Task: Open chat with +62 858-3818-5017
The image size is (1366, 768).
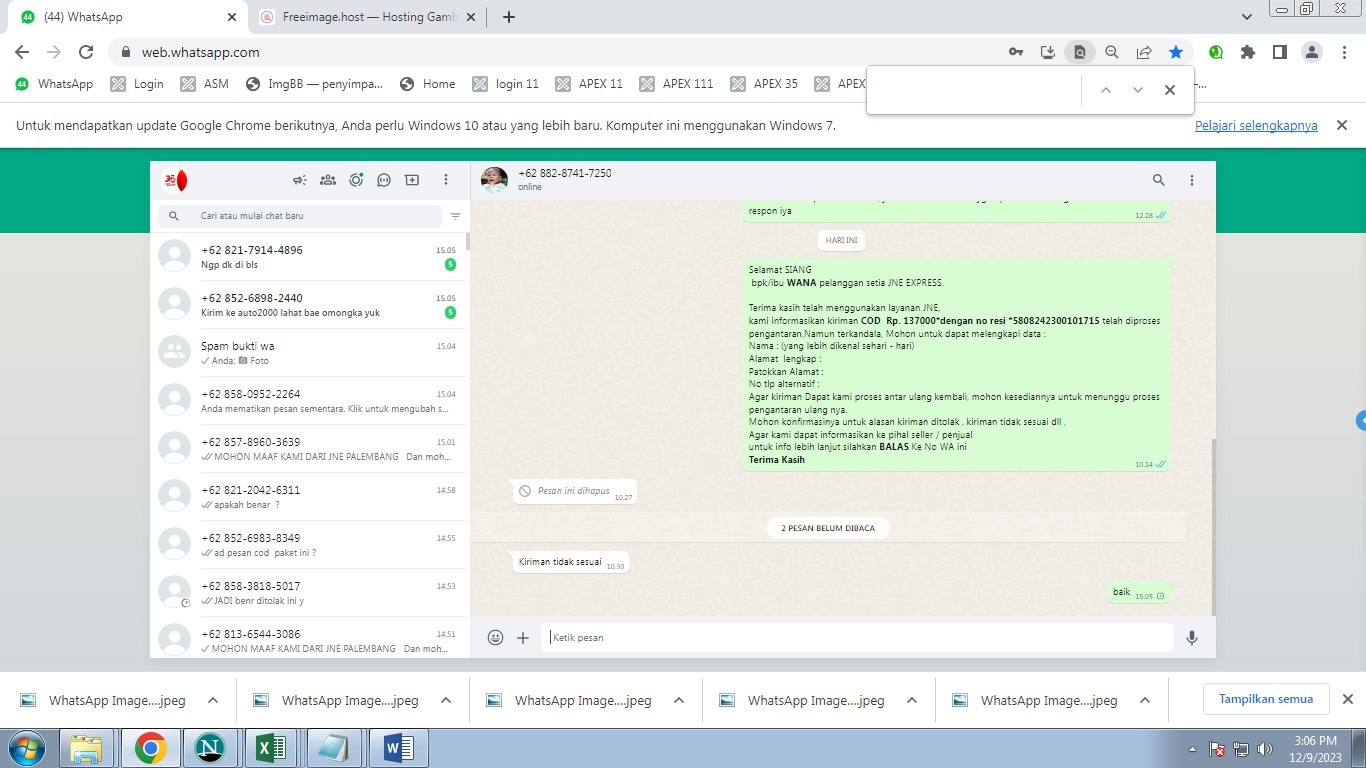Action: 308,593
